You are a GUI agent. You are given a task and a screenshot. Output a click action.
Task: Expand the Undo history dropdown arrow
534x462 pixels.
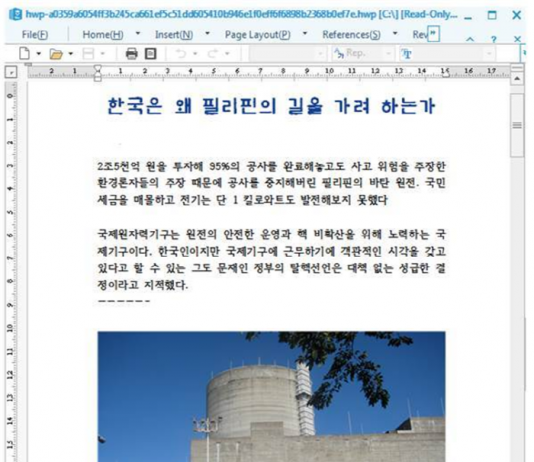click(x=195, y=53)
